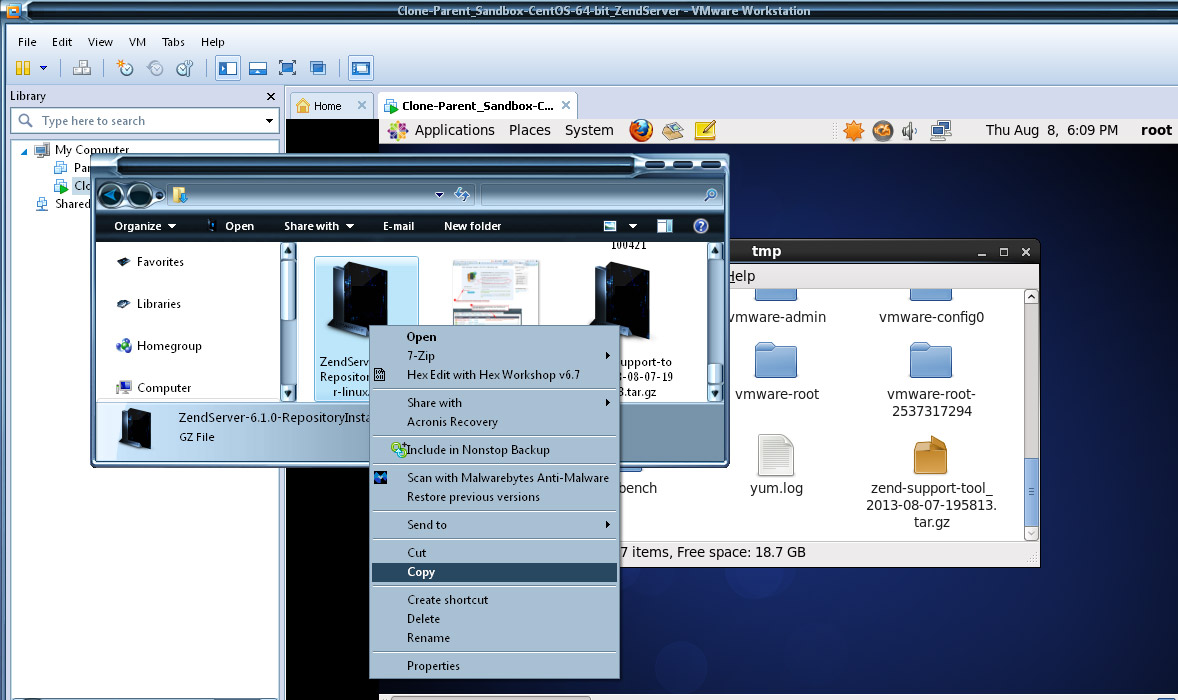Toggle the Explorer preview pane button
The width and height of the screenshot is (1178, 700).
pos(665,226)
